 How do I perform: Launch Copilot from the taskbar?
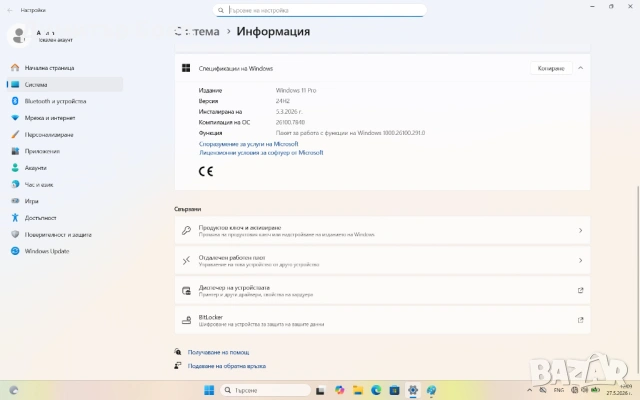click(339, 390)
